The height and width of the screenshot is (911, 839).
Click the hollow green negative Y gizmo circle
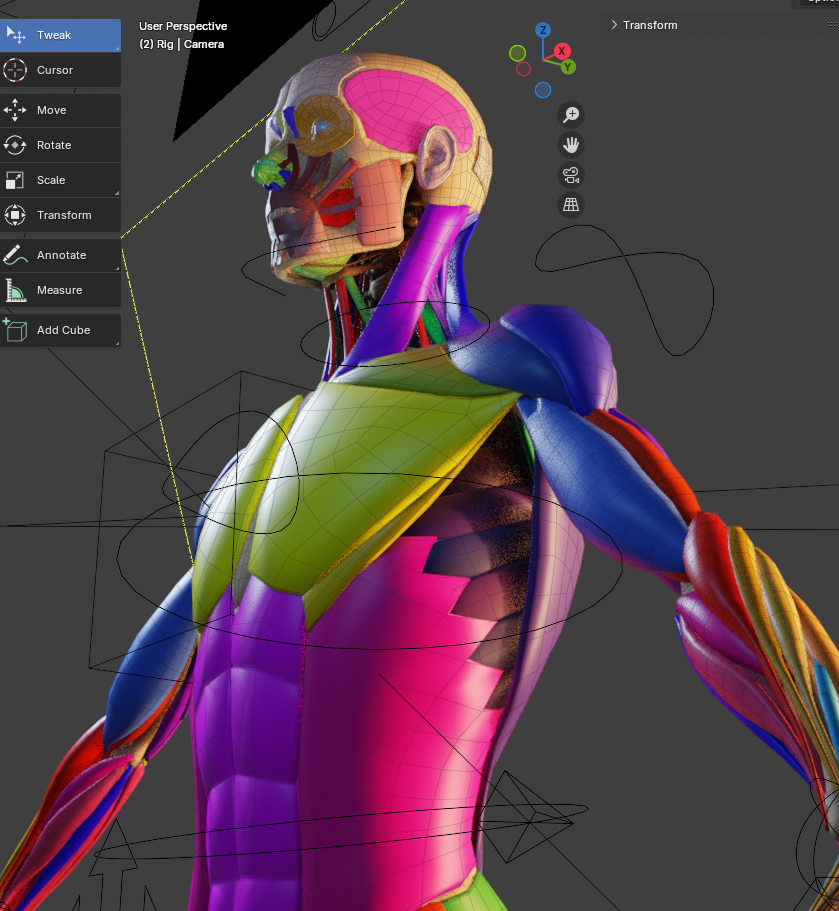click(517, 53)
